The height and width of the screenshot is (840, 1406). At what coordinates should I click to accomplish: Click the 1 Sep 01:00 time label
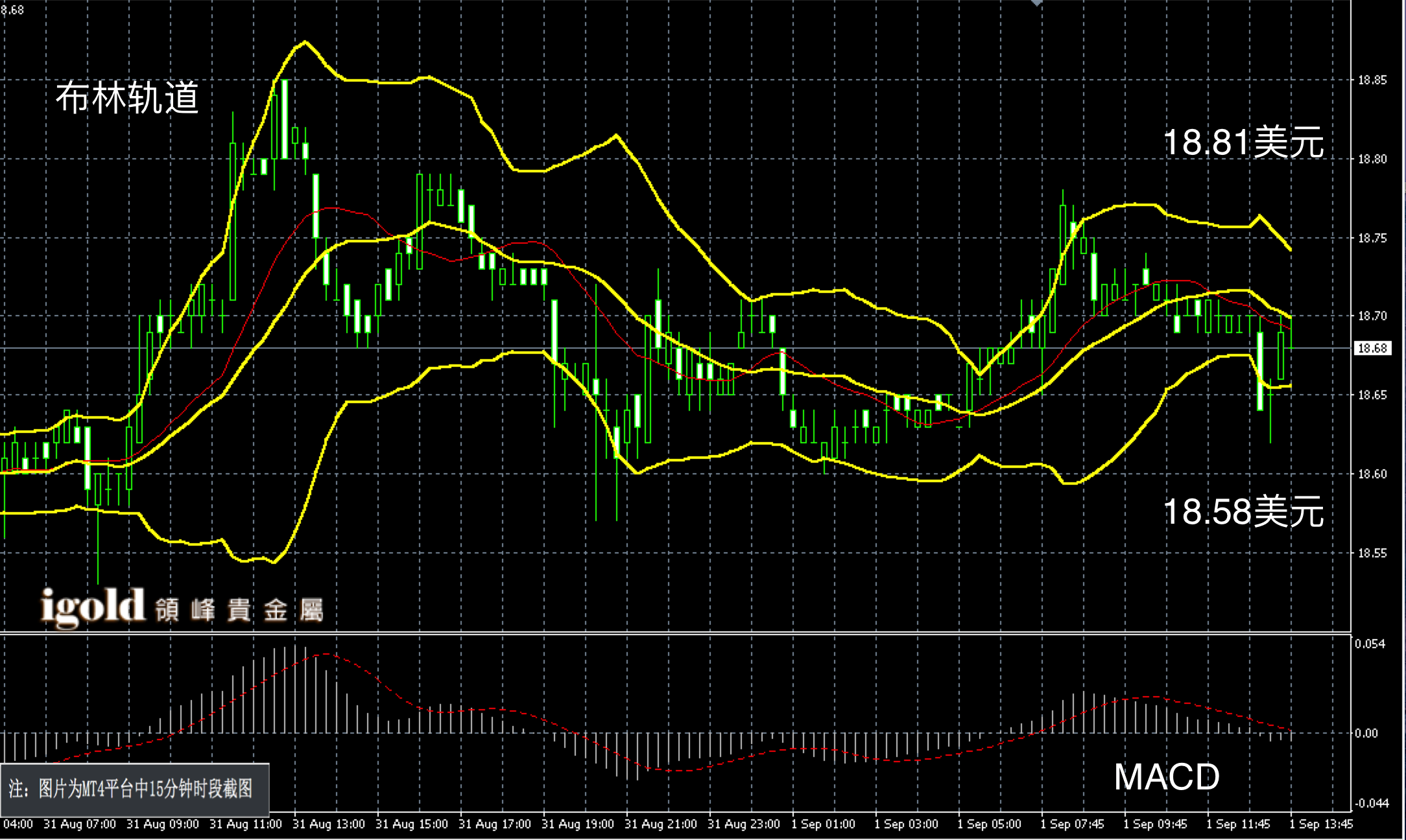click(x=823, y=824)
